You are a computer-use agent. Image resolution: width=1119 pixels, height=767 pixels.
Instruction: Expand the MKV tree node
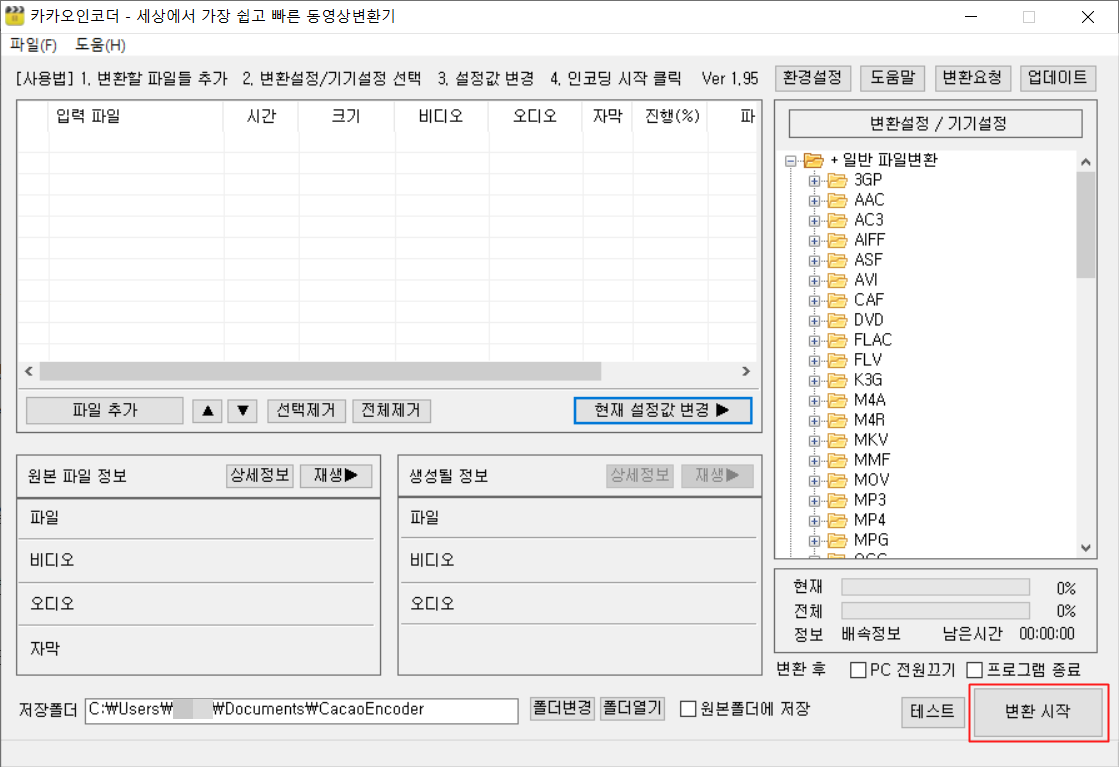(x=814, y=440)
